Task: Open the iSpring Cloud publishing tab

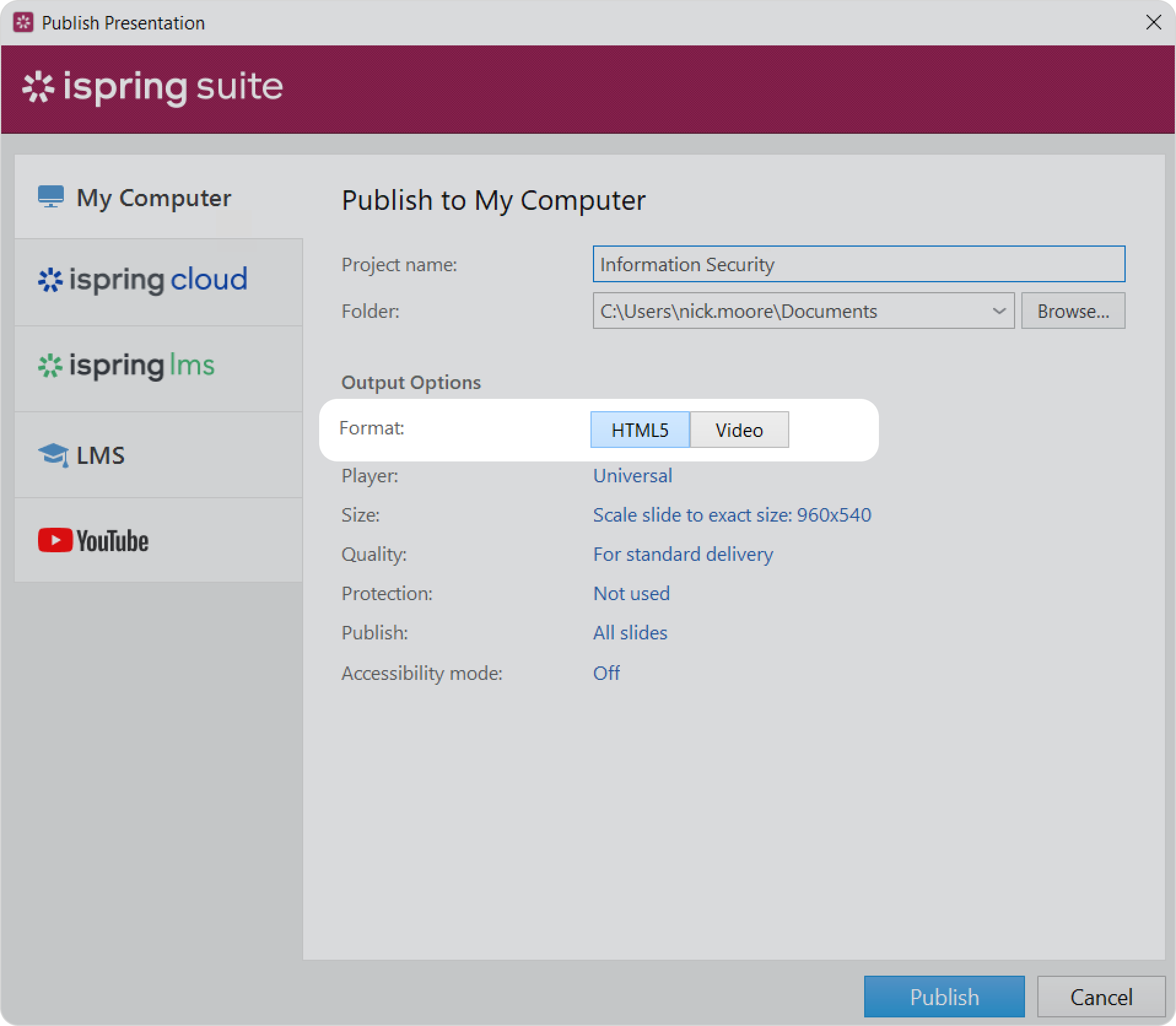Action: click(x=158, y=282)
